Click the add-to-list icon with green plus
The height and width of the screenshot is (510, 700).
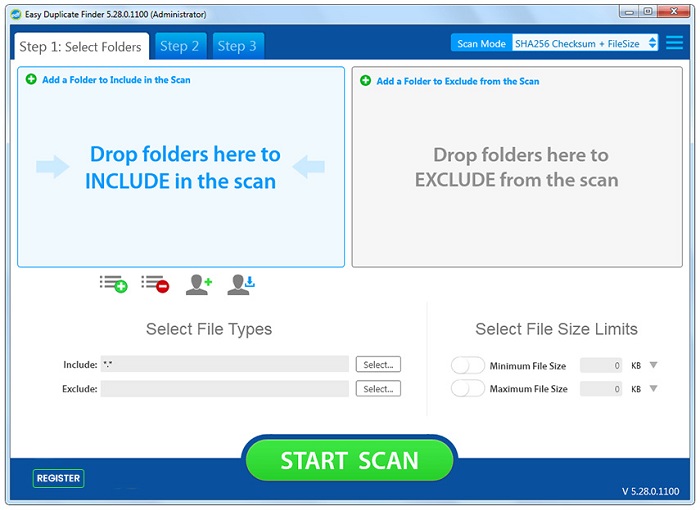113,284
